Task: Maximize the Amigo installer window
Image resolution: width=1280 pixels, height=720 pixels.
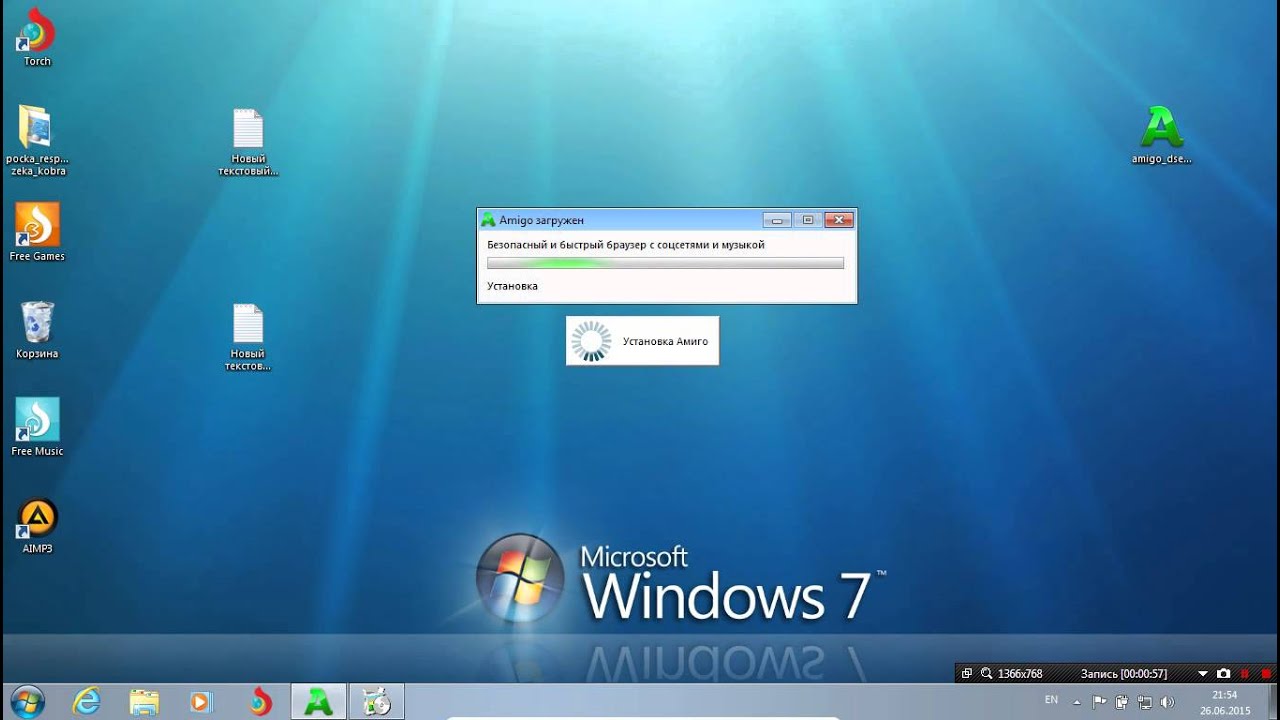Action: [808, 220]
